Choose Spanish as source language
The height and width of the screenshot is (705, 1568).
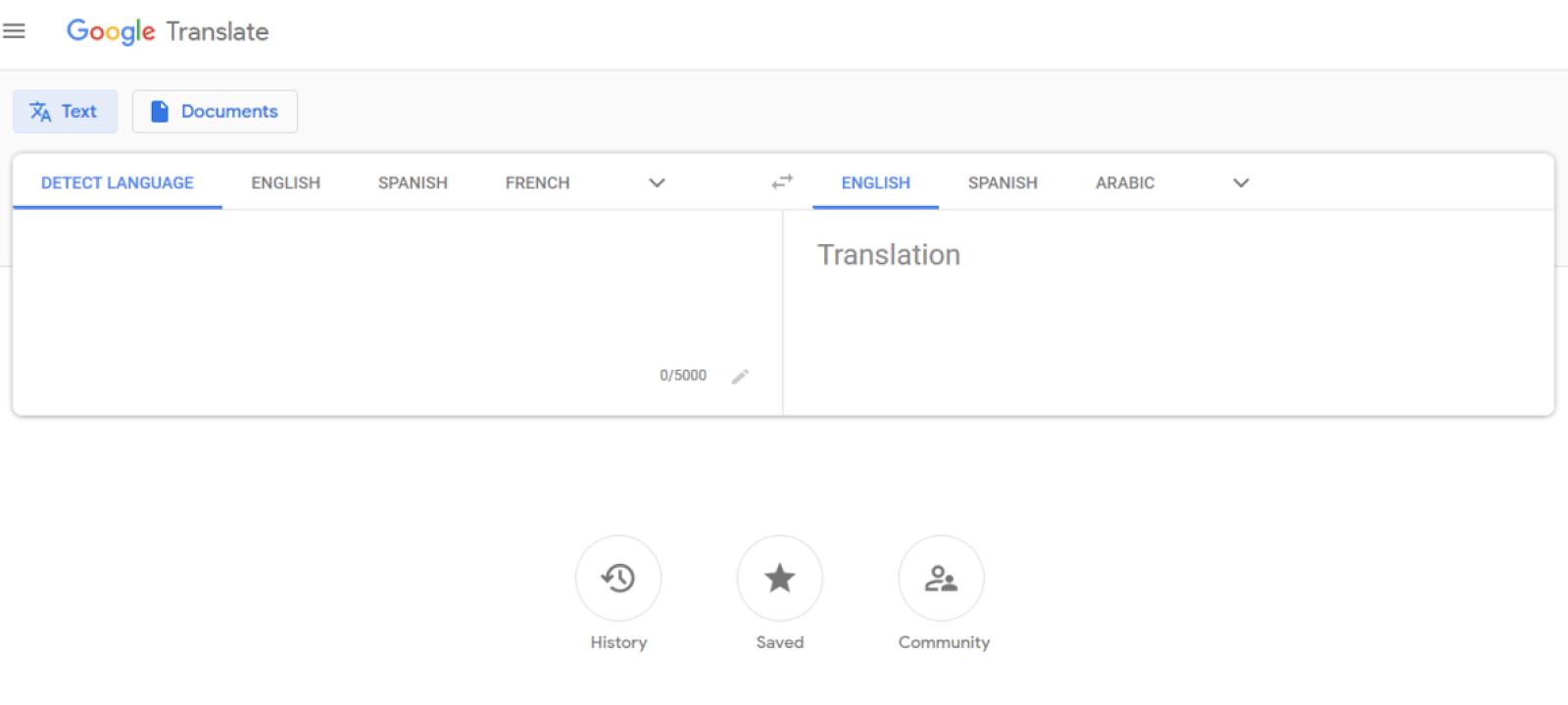pyautogui.click(x=413, y=183)
